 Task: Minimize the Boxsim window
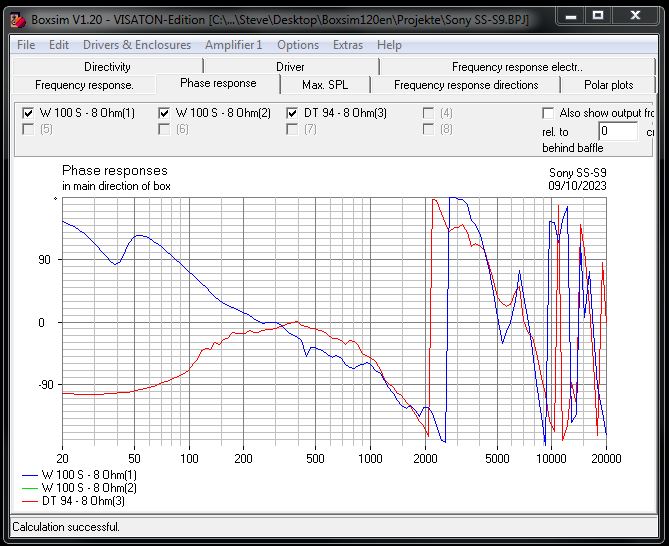[571, 16]
